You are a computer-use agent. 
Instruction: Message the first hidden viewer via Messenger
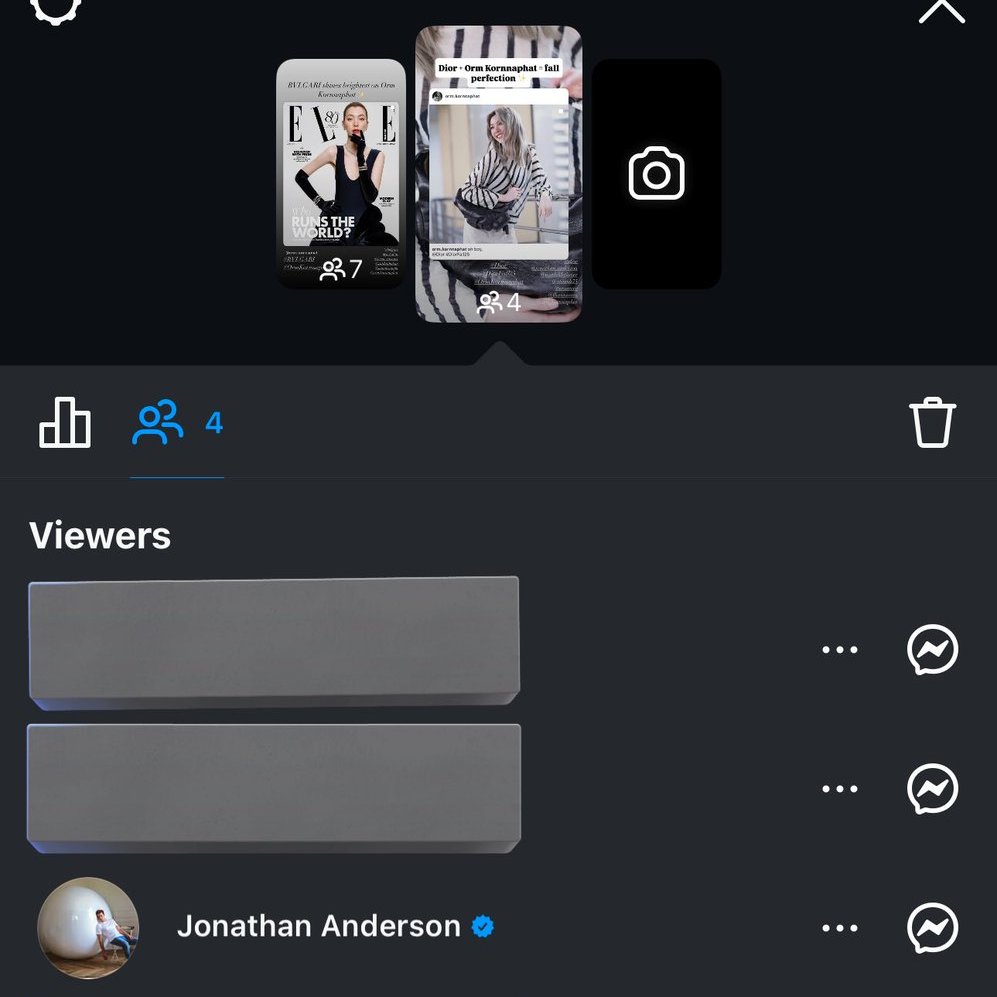(x=932, y=649)
